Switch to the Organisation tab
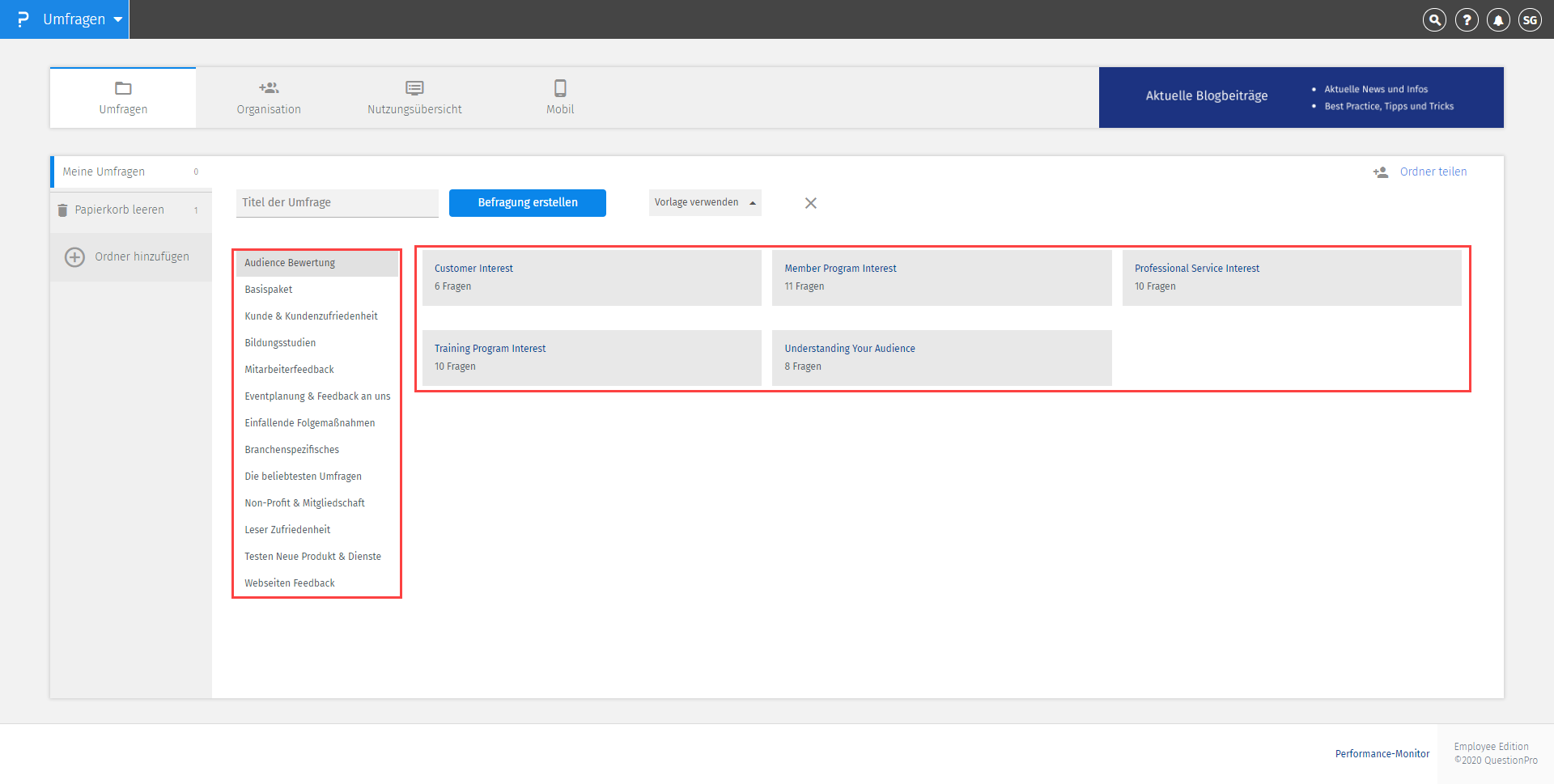Screen dimensions: 1554x784 click(x=269, y=98)
